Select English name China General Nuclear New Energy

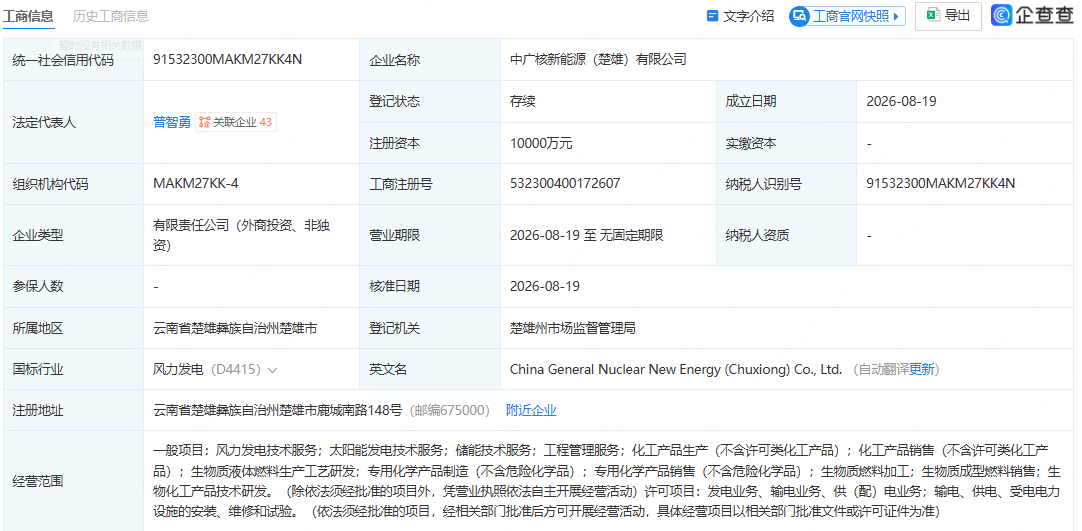tap(676, 370)
